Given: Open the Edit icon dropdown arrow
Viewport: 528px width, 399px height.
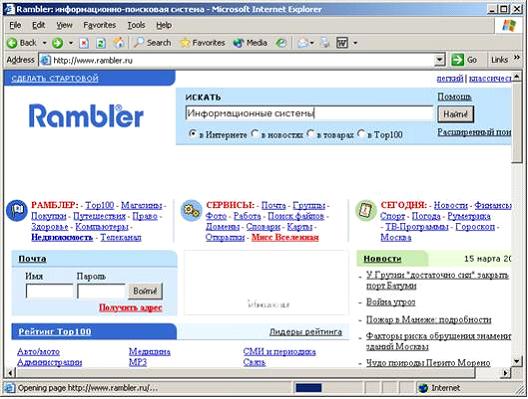Looking at the screenshot, I should [x=355, y=43].
